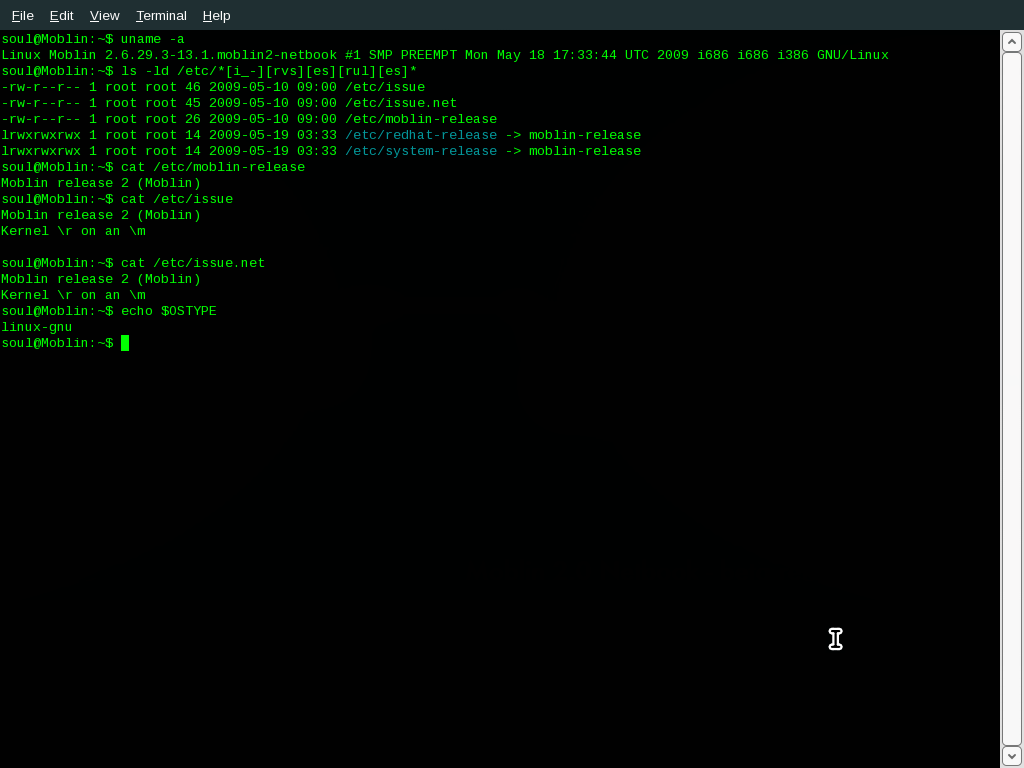Click the green cursor at the last prompt
The width and height of the screenshot is (1024, 768).
click(x=125, y=343)
